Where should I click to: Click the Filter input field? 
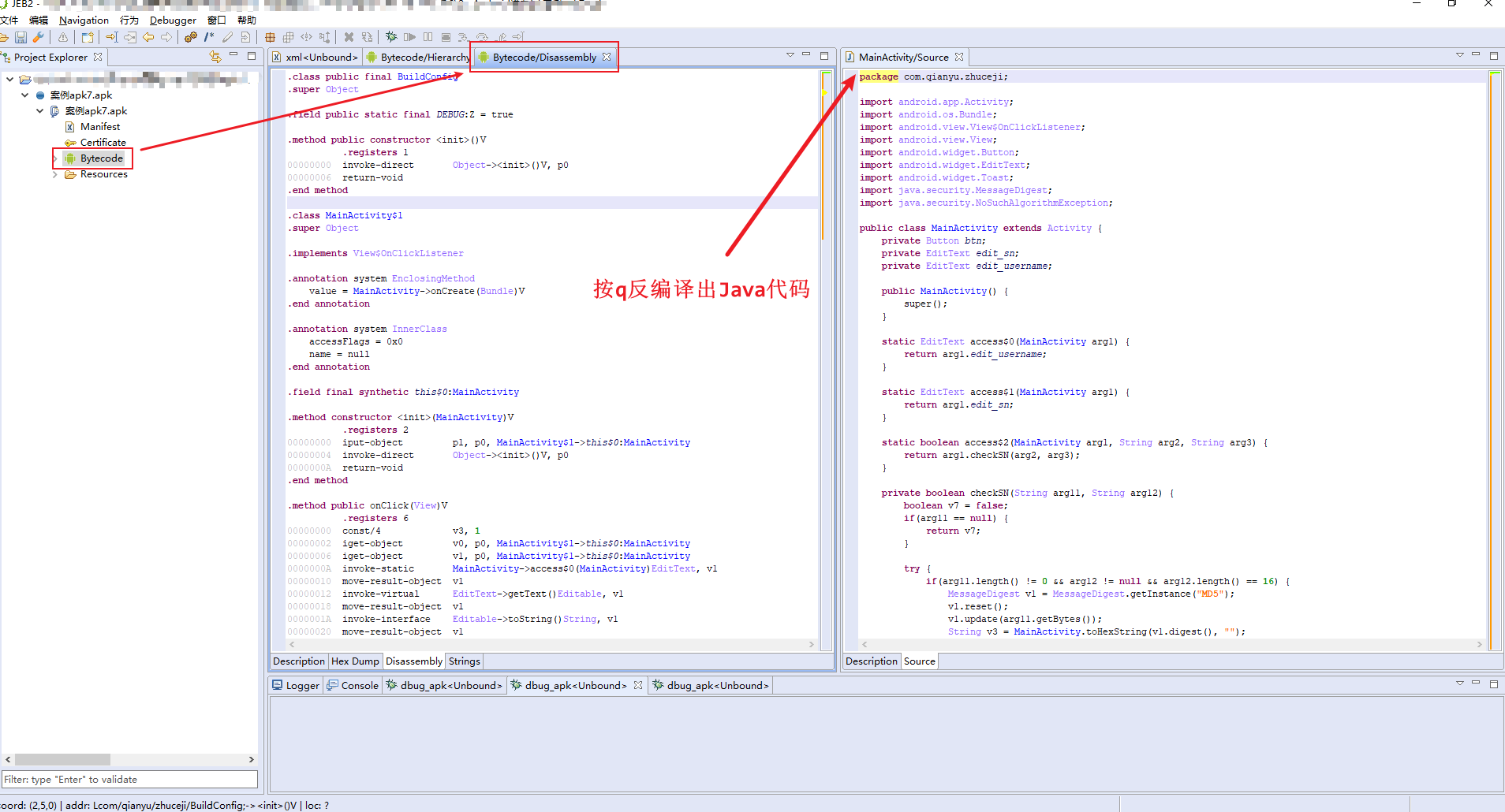click(x=129, y=780)
